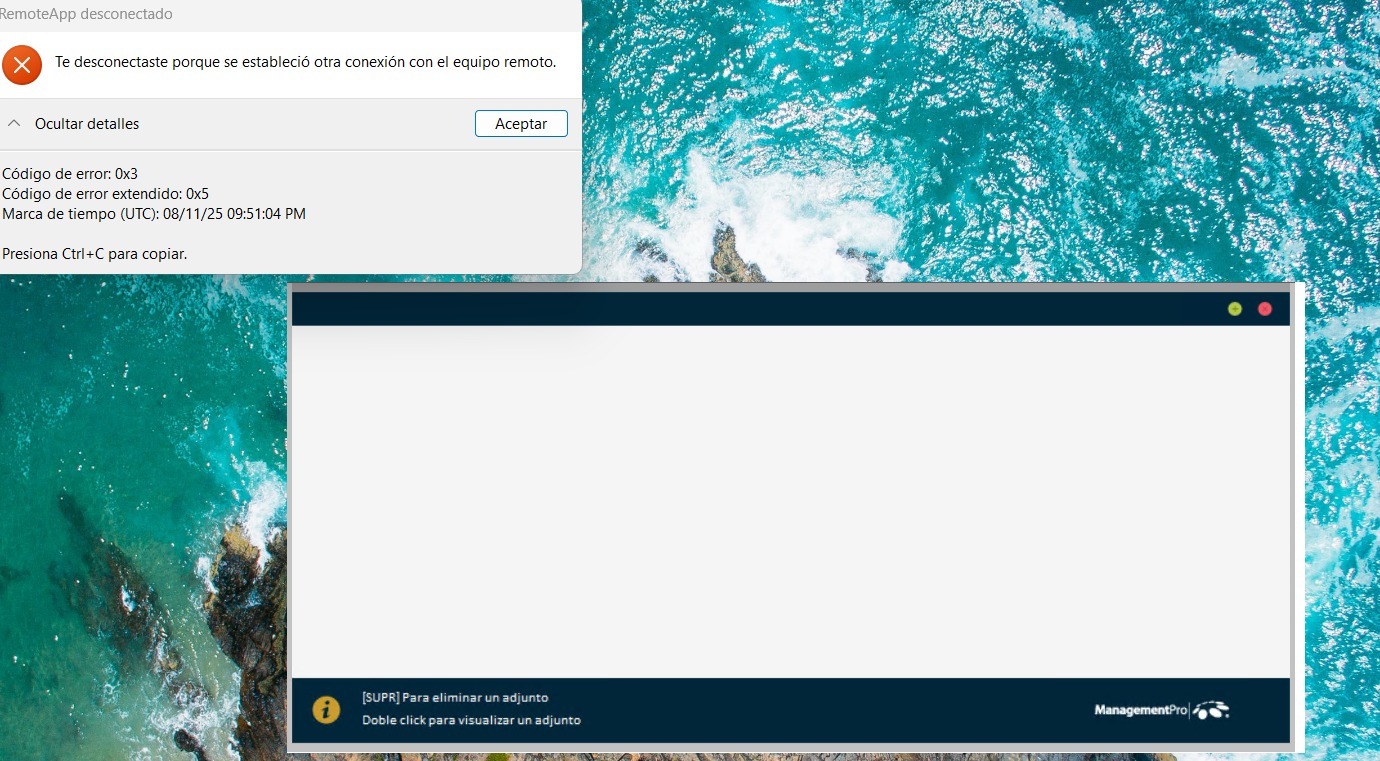Select the 'Código de error: 0x3' line

click(70, 174)
